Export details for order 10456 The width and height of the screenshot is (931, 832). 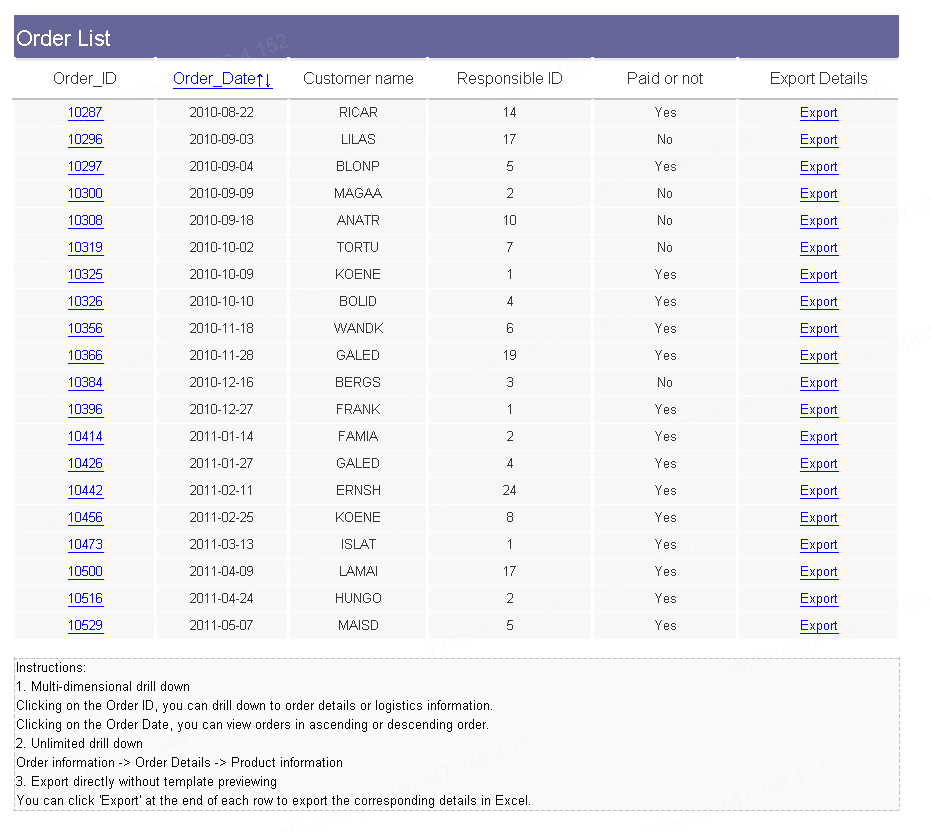coord(818,518)
